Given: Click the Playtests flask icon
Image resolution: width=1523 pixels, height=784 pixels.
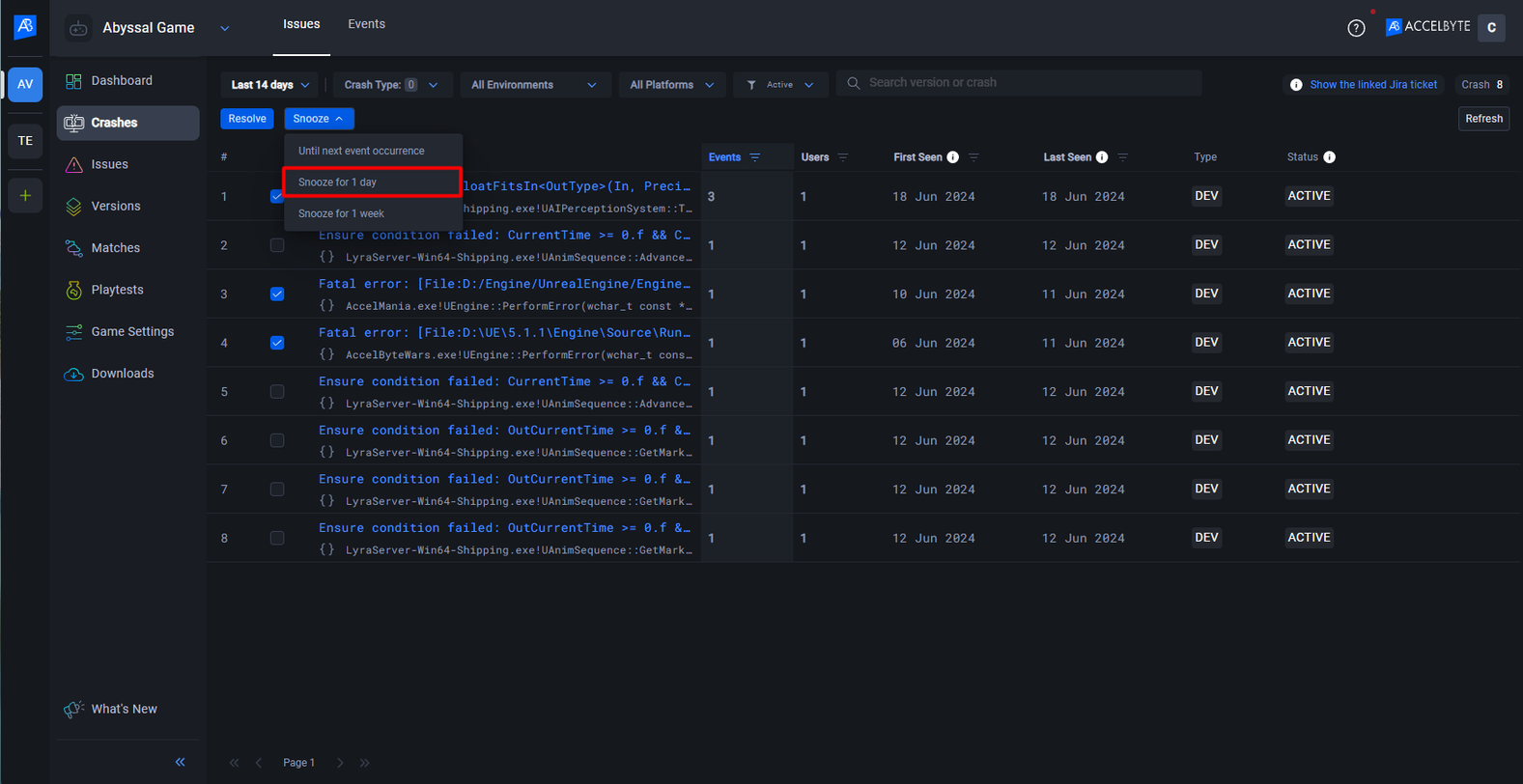Looking at the screenshot, I should tap(73, 290).
